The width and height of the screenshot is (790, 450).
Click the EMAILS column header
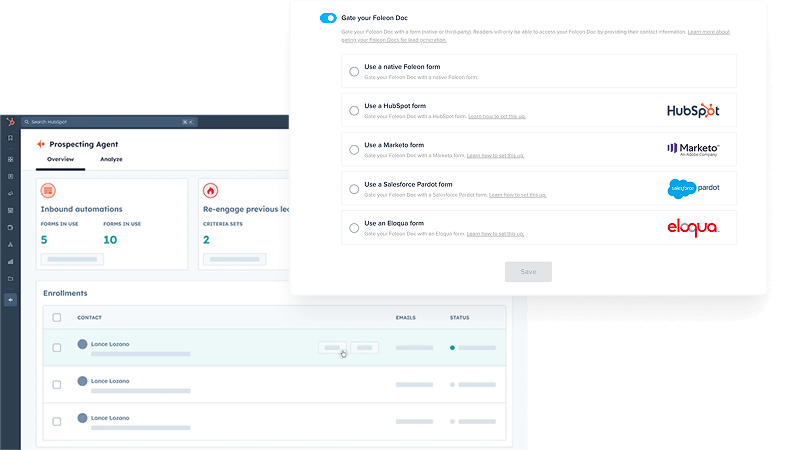click(x=406, y=317)
